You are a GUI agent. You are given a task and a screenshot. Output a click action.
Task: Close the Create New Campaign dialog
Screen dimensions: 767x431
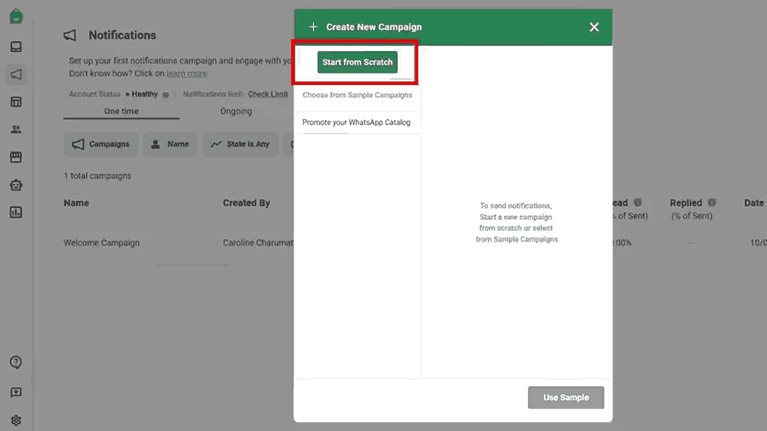coord(594,27)
